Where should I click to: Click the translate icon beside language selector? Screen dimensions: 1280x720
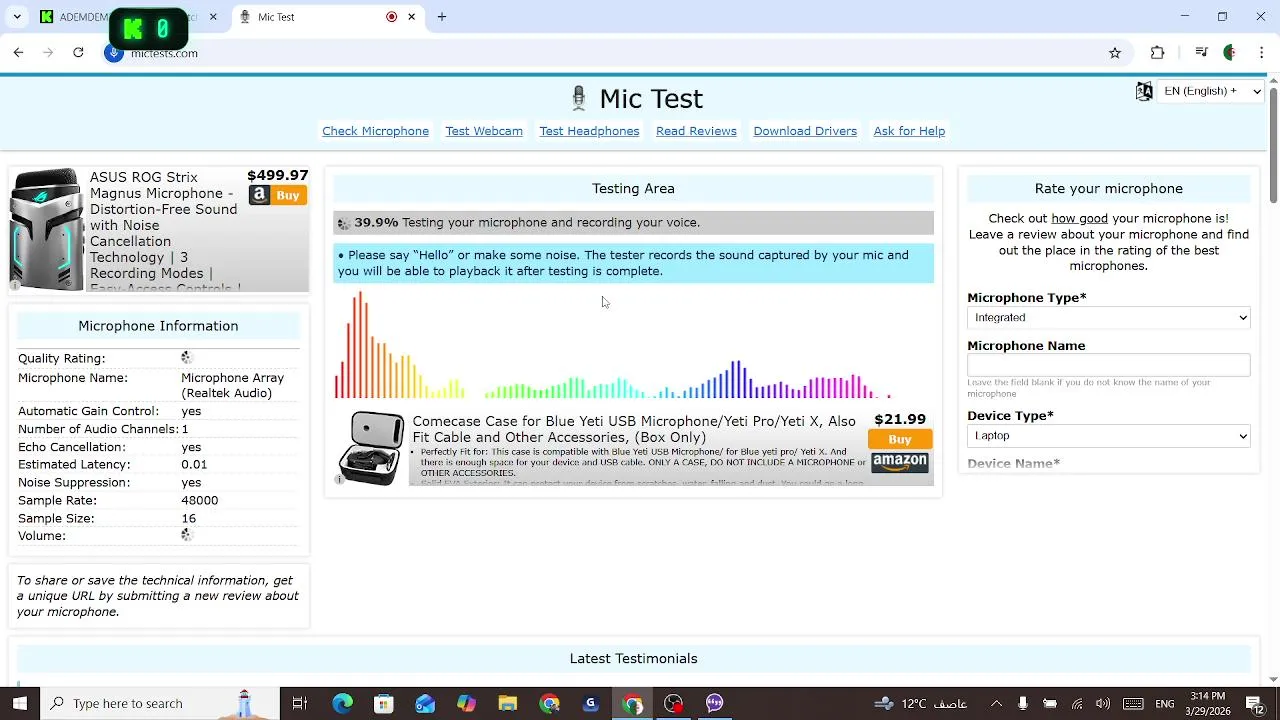[1144, 91]
